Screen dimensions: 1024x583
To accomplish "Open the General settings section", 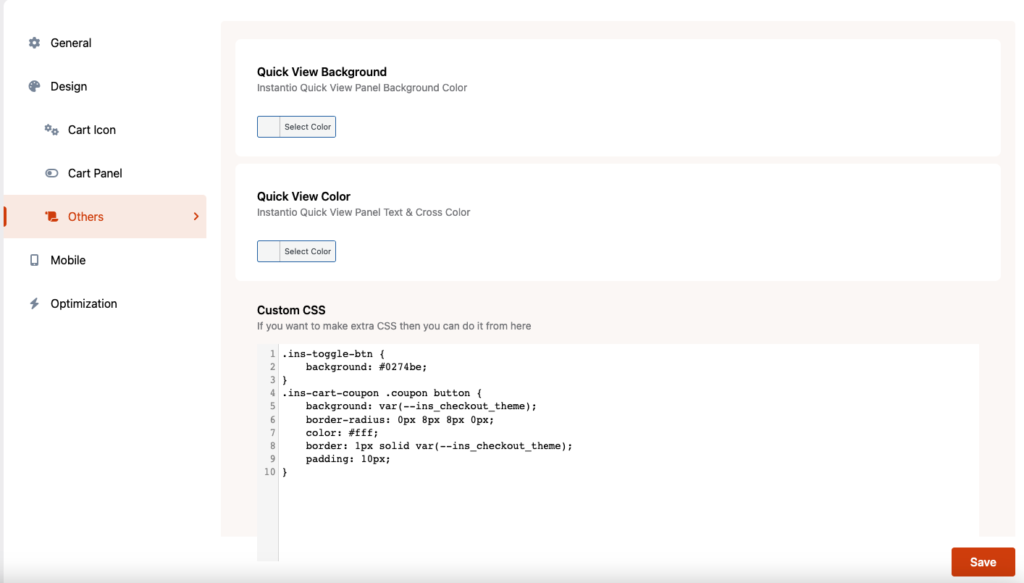I will pyautogui.click(x=71, y=42).
